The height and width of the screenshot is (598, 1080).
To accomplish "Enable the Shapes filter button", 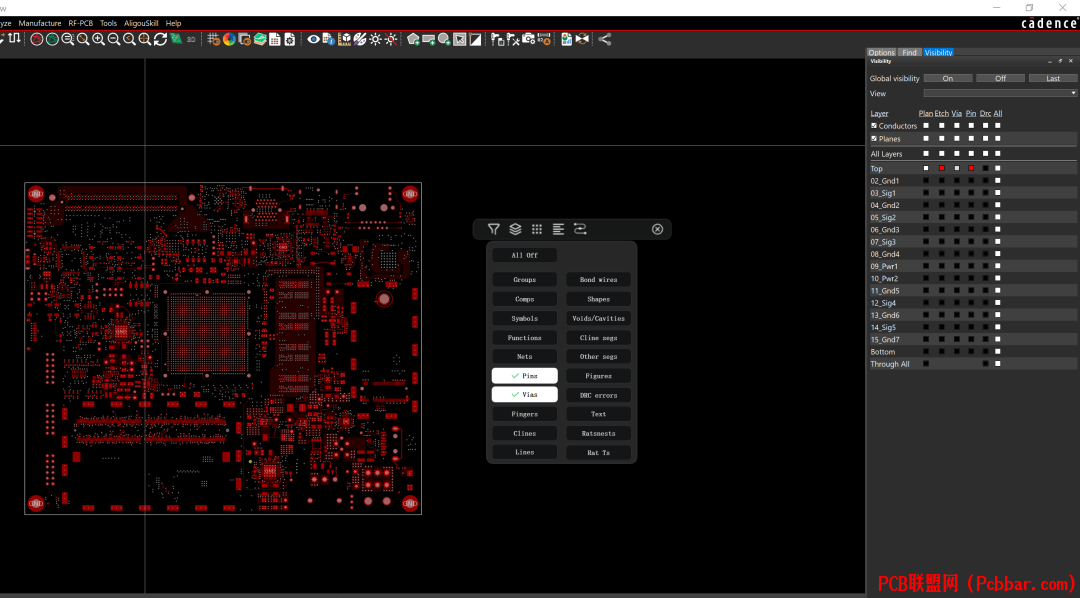I will (599, 299).
